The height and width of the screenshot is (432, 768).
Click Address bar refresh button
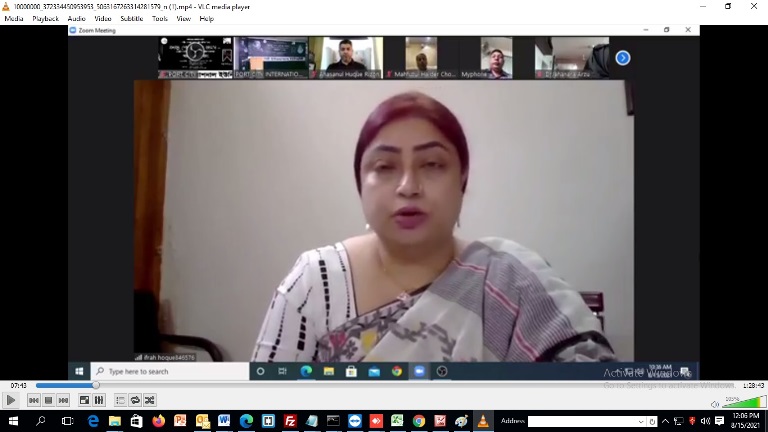(652, 421)
